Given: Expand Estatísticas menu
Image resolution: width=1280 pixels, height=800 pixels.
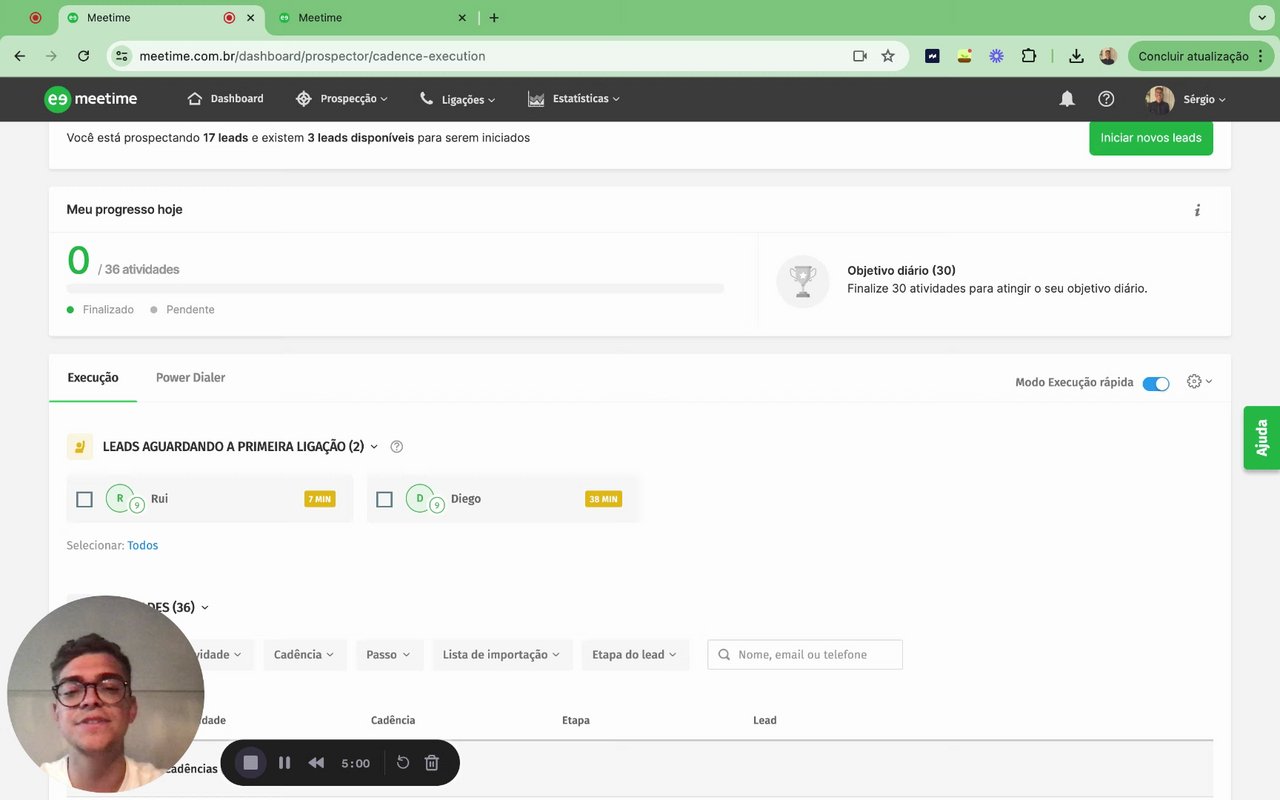Looking at the screenshot, I should pyautogui.click(x=574, y=99).
